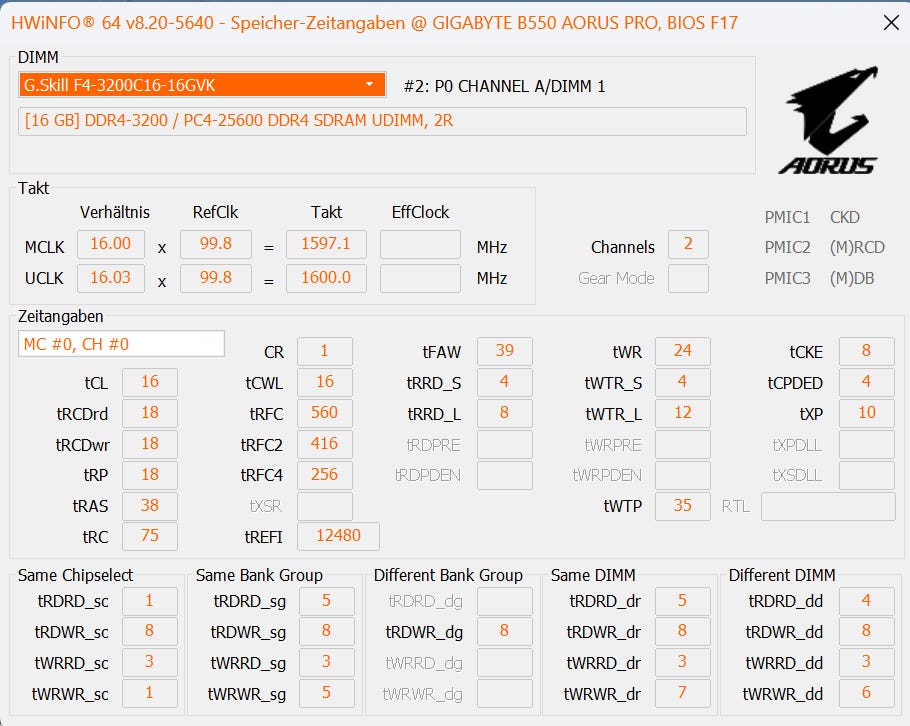The width and height of the screenshot is (910, 726).
Task: Select the tRFC2 value 416
Action: pyautogui.click(x=325, y=444)
